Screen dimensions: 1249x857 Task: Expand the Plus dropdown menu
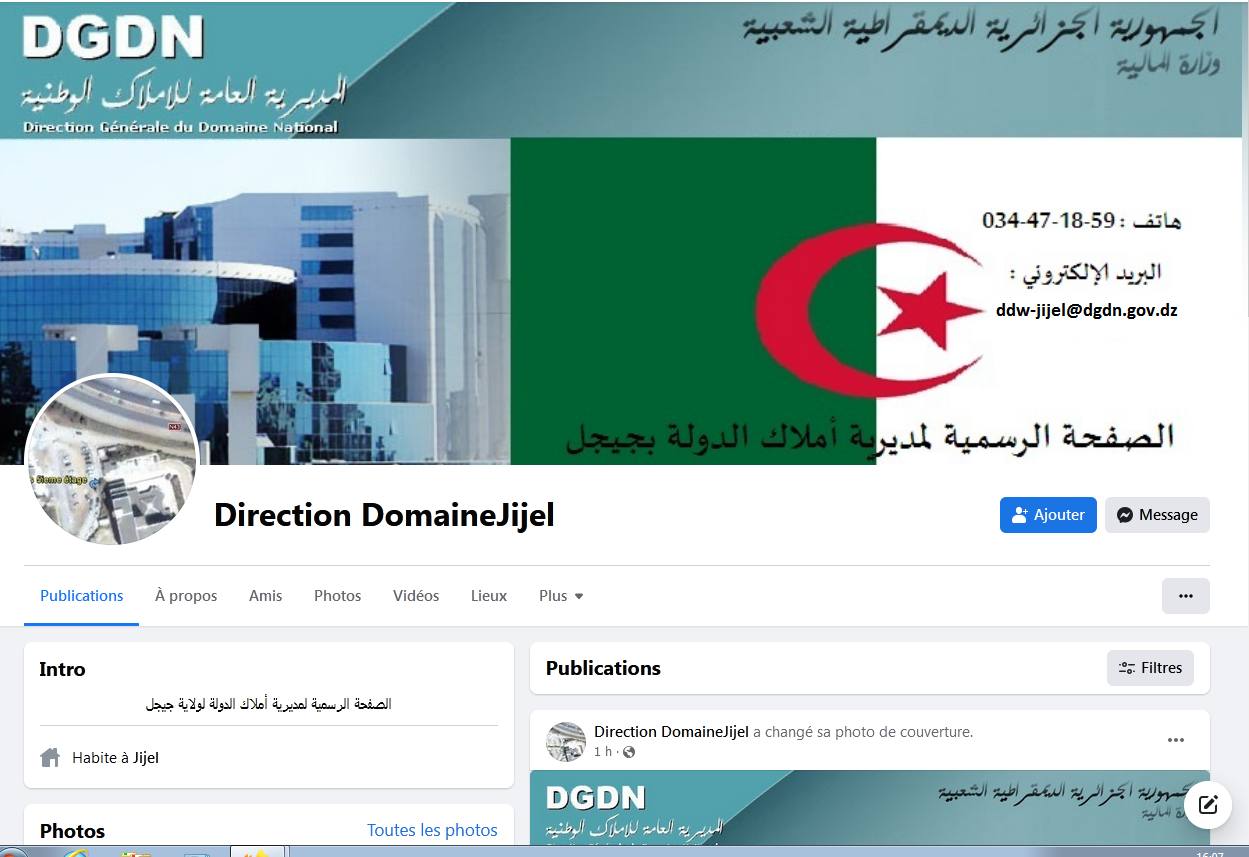[x=561, y=596]
